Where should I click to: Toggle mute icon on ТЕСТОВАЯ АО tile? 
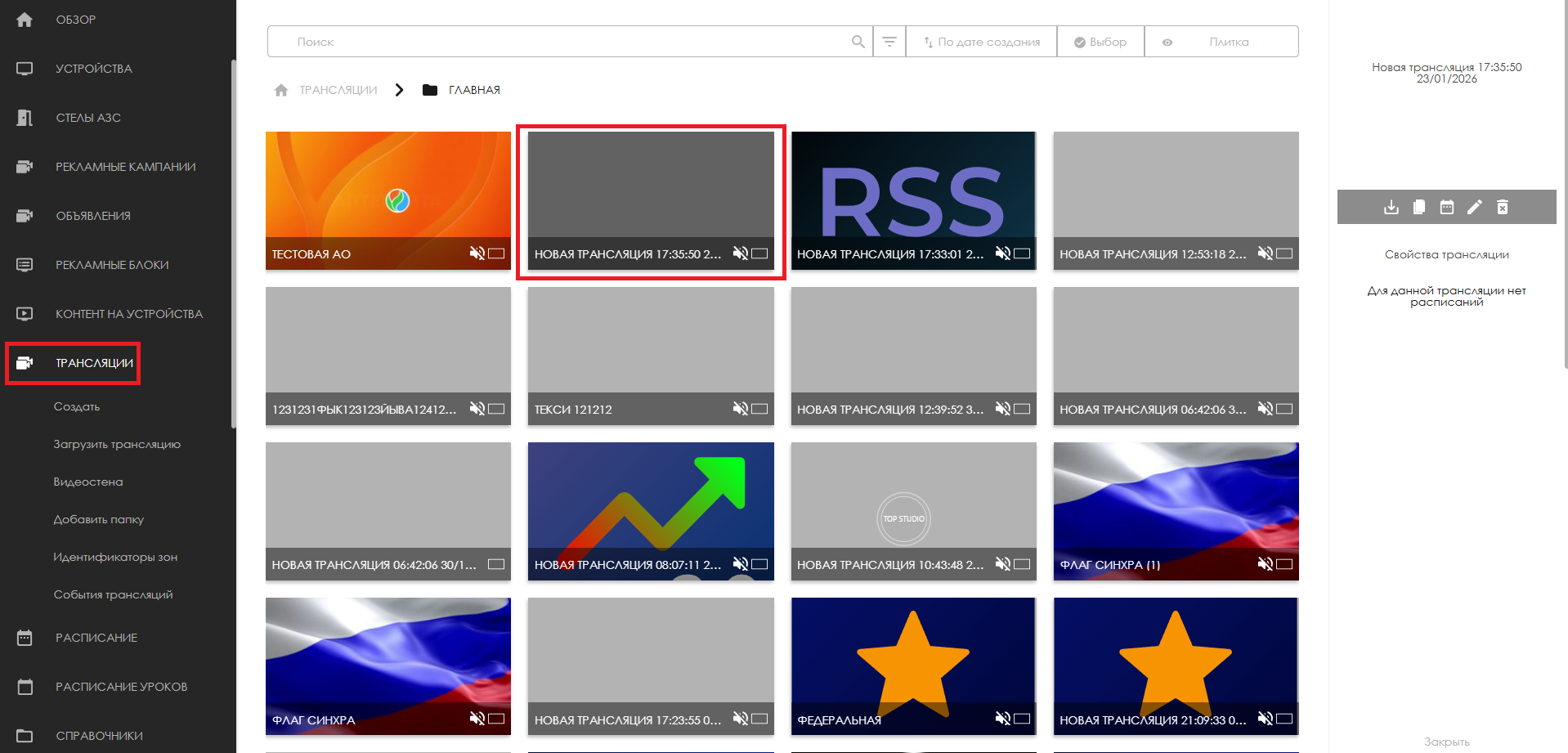[477, 253]
